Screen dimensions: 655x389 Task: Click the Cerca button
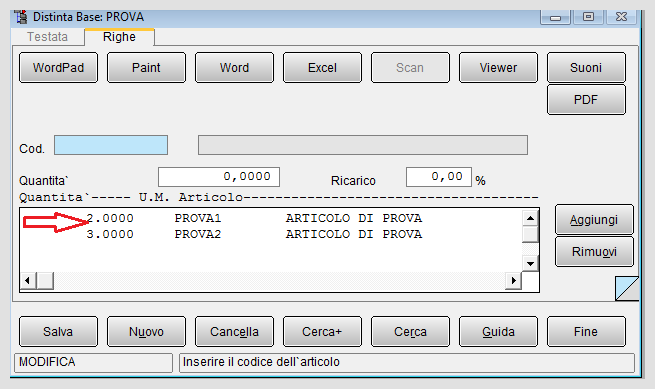point(410,332)
